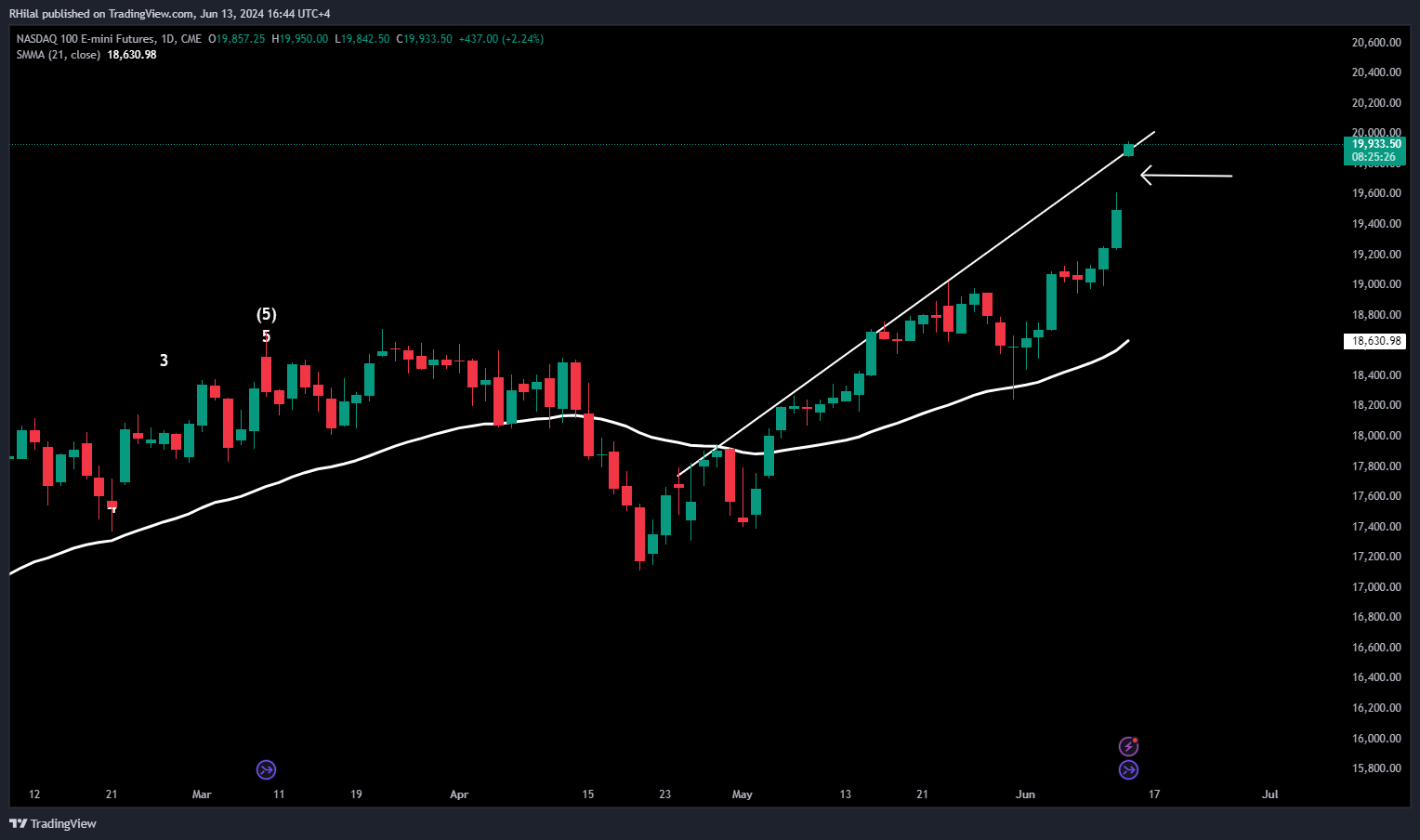Click the contract rollover icon under the lightning icon

coord(1128,769)
